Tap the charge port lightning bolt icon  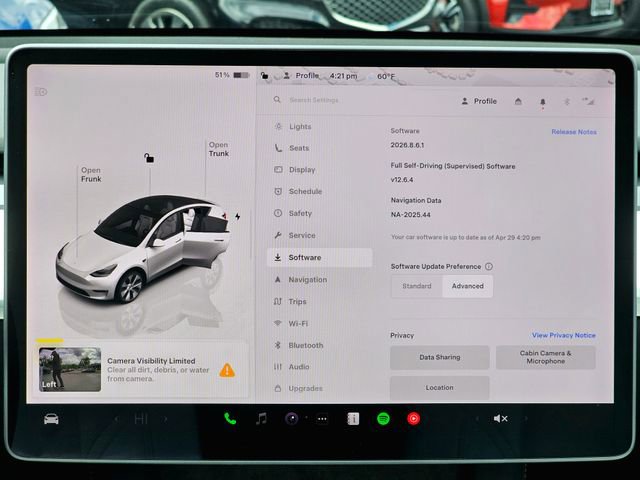click(238, 216)
